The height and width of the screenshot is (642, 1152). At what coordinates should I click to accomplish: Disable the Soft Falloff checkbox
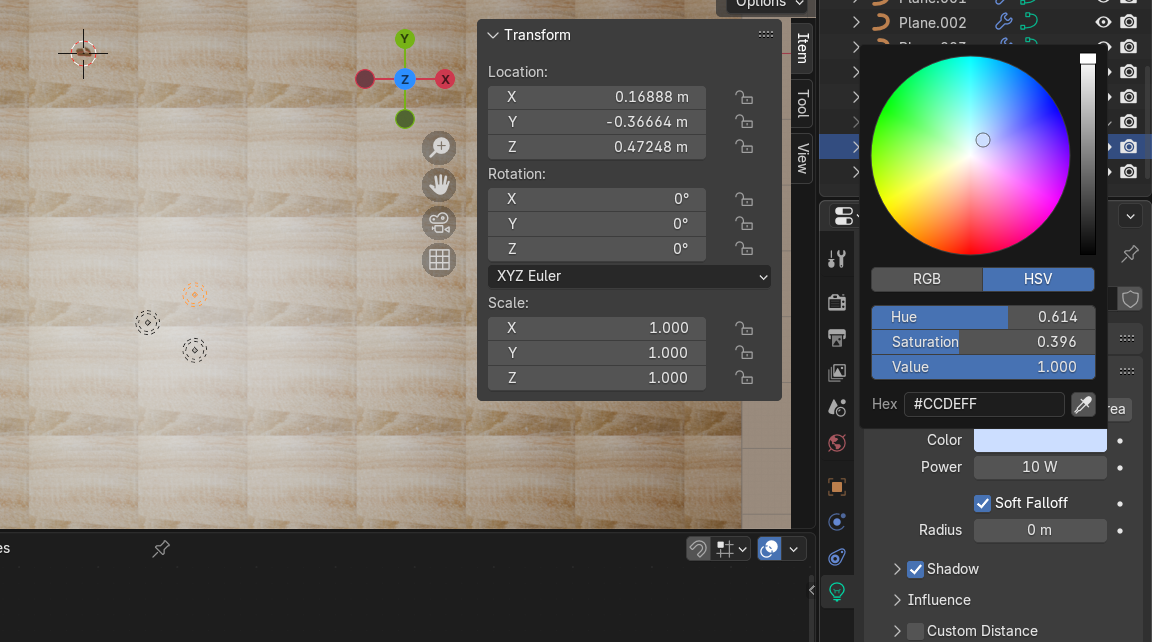pos(982,503)
